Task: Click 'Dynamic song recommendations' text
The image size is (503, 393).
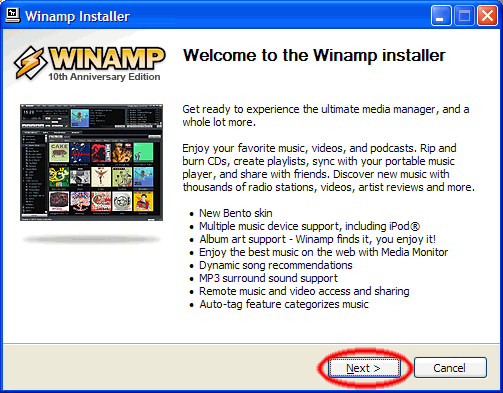Action: point(276,265)
